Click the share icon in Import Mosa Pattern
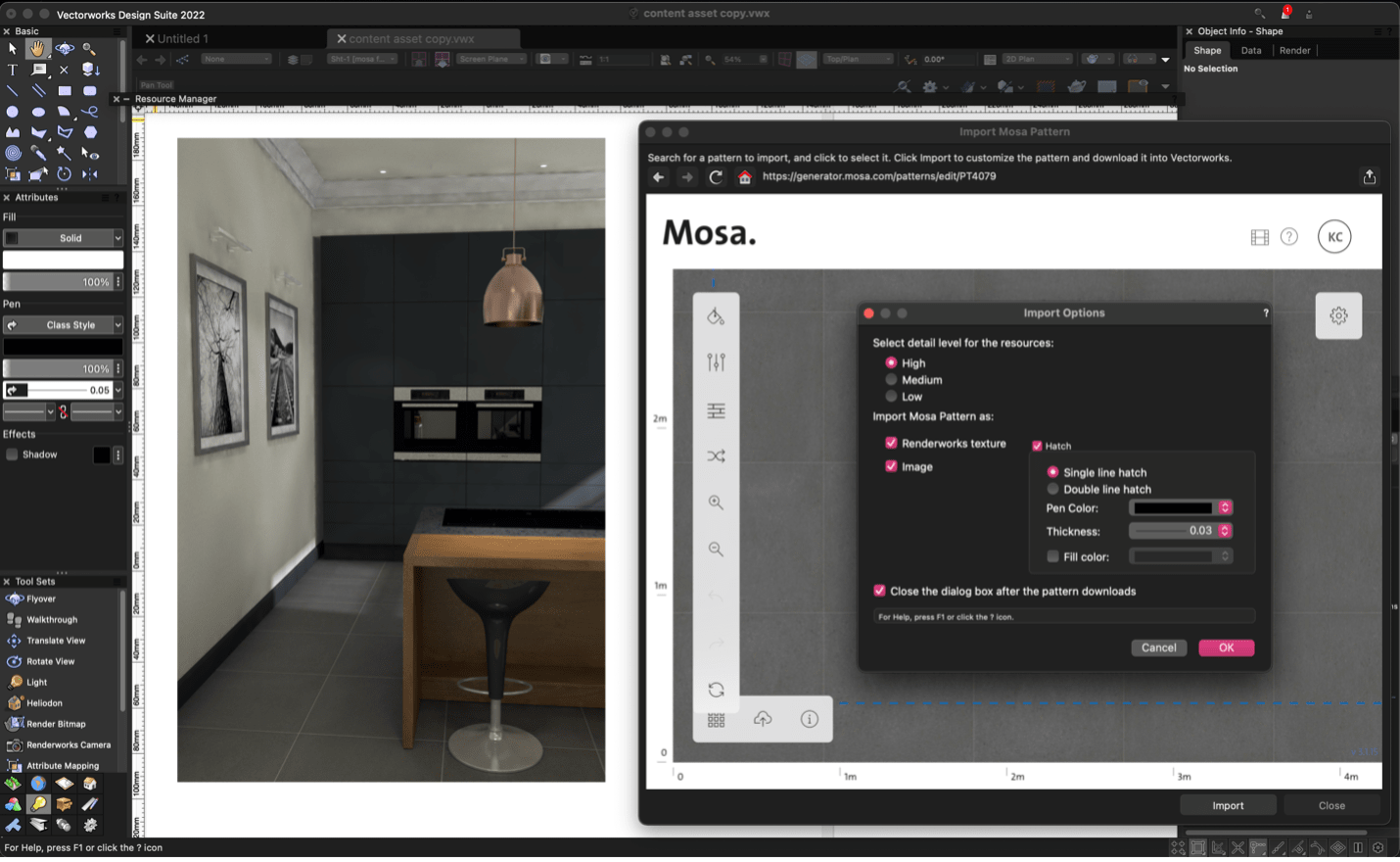The height and width of the screenshot is (862, 1400). pos(1370,176)
